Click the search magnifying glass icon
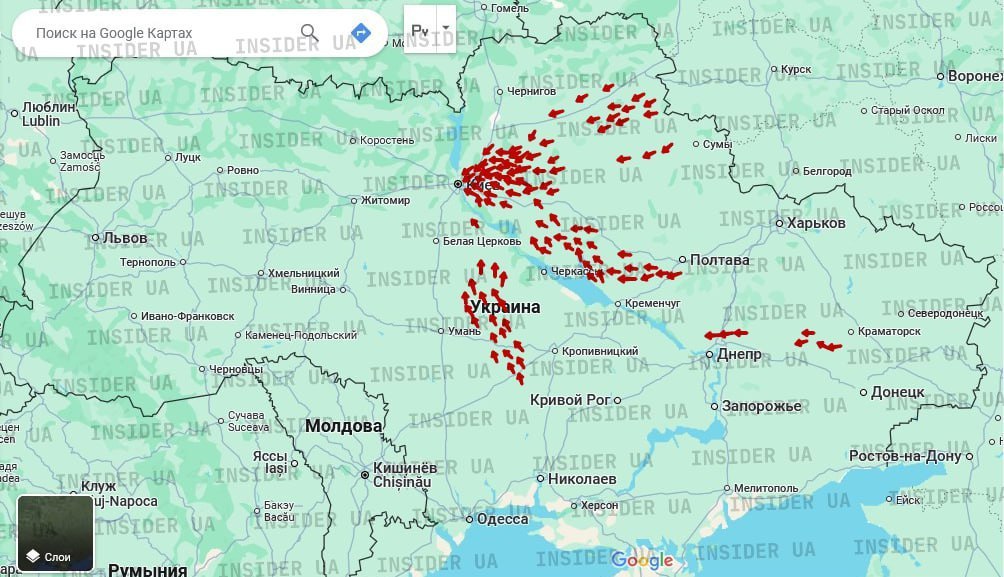 tap(308, 31)
